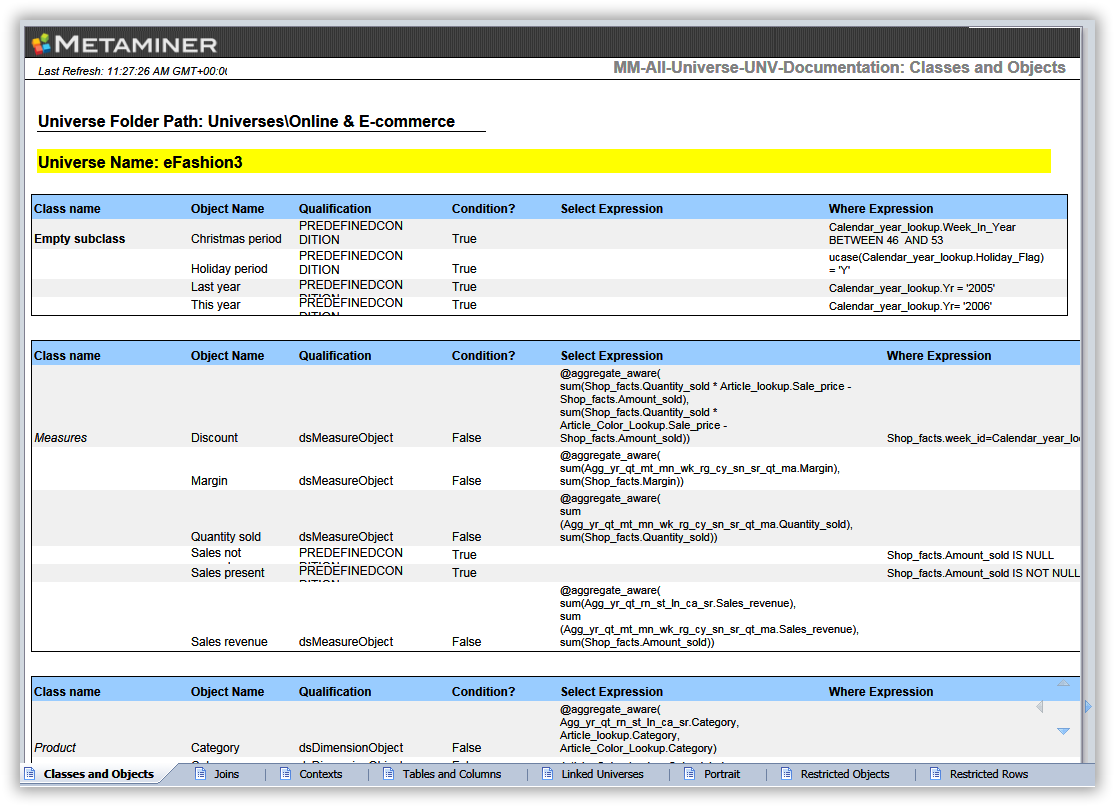Select the Sales revenue object name
The image size is (1115, 807).
pos(229,641)
